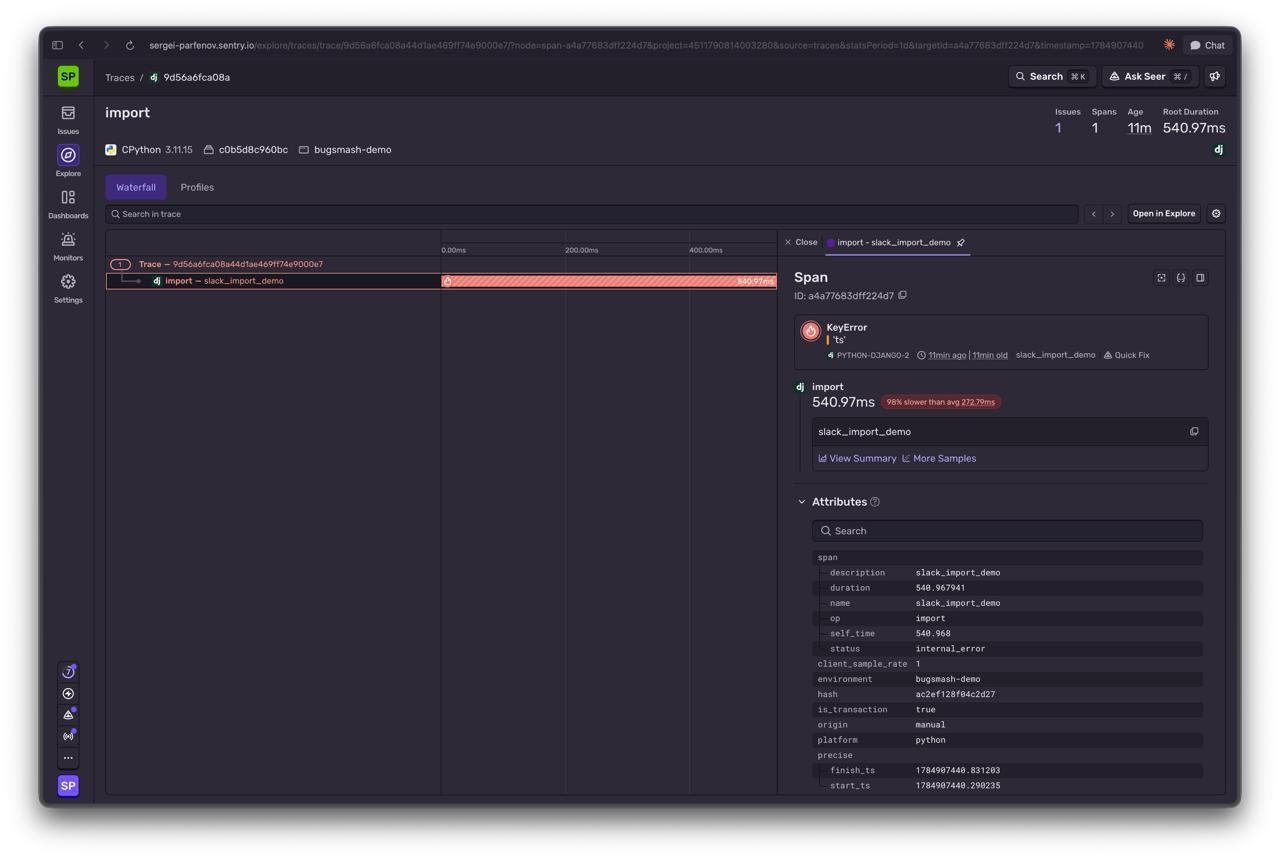Copy the slack_import_demo description
1280x859 pixels.
click(x=1194, y=432)
